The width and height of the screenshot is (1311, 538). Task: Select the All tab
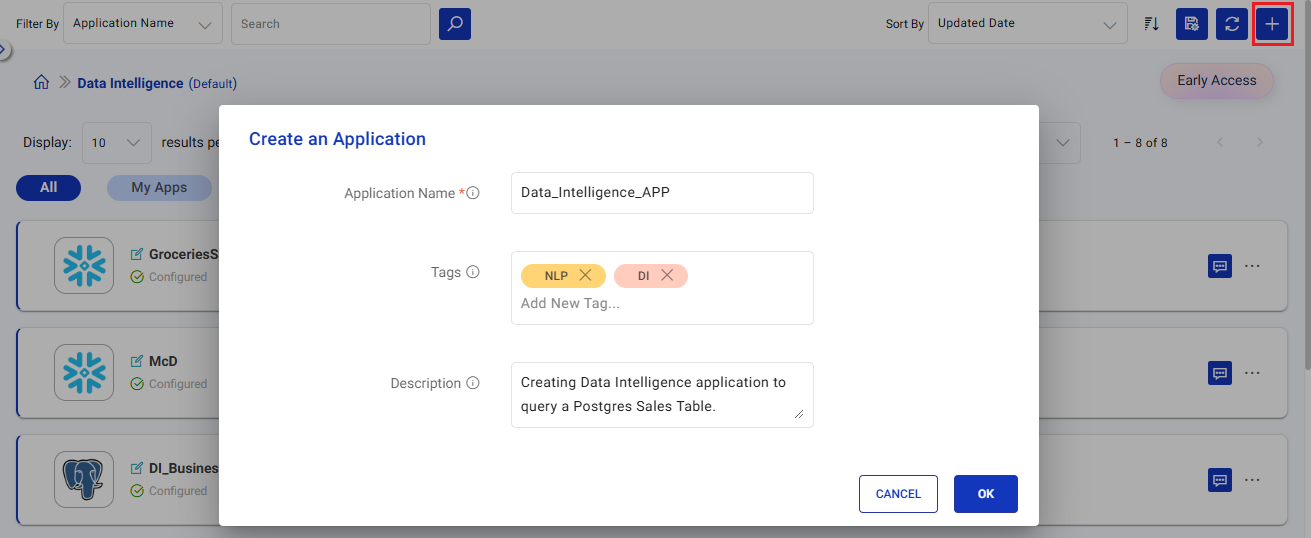coord(48,187)
